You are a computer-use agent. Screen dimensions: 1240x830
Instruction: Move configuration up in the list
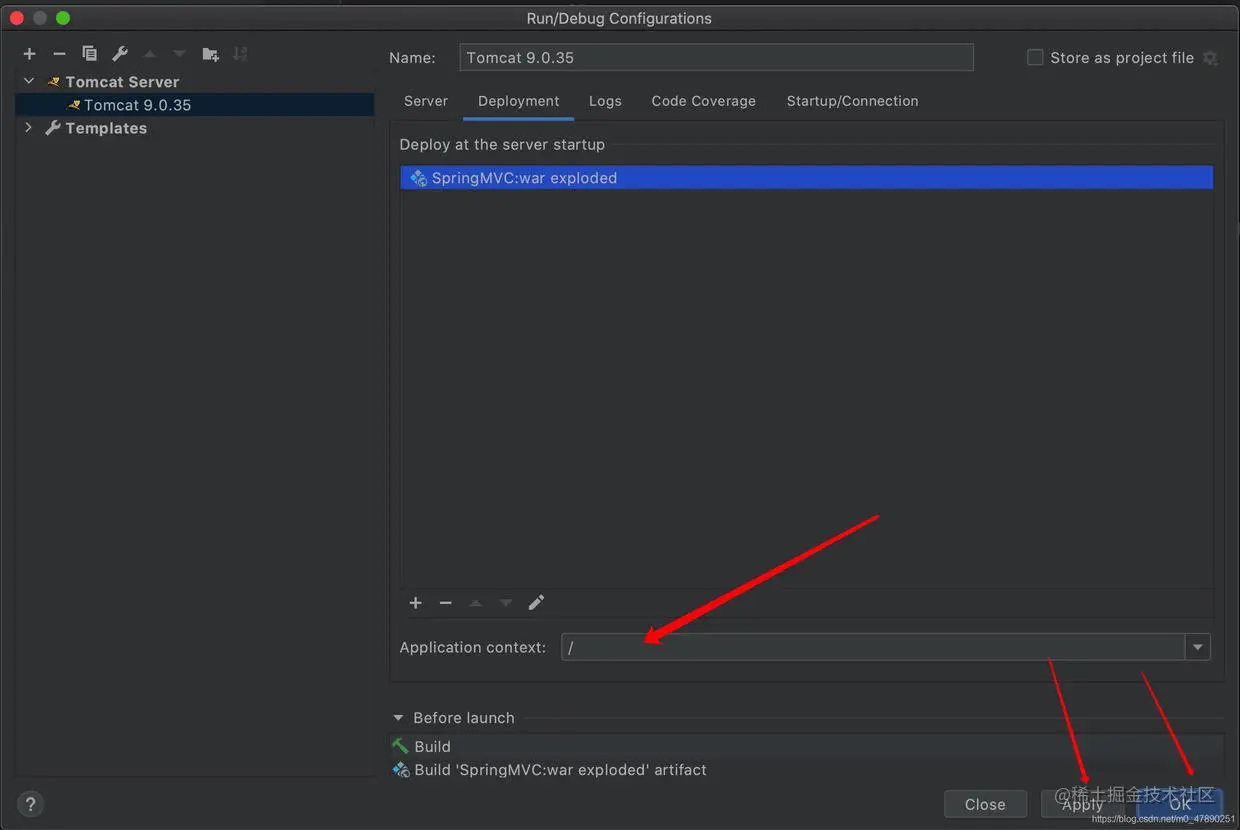[149, 54]
